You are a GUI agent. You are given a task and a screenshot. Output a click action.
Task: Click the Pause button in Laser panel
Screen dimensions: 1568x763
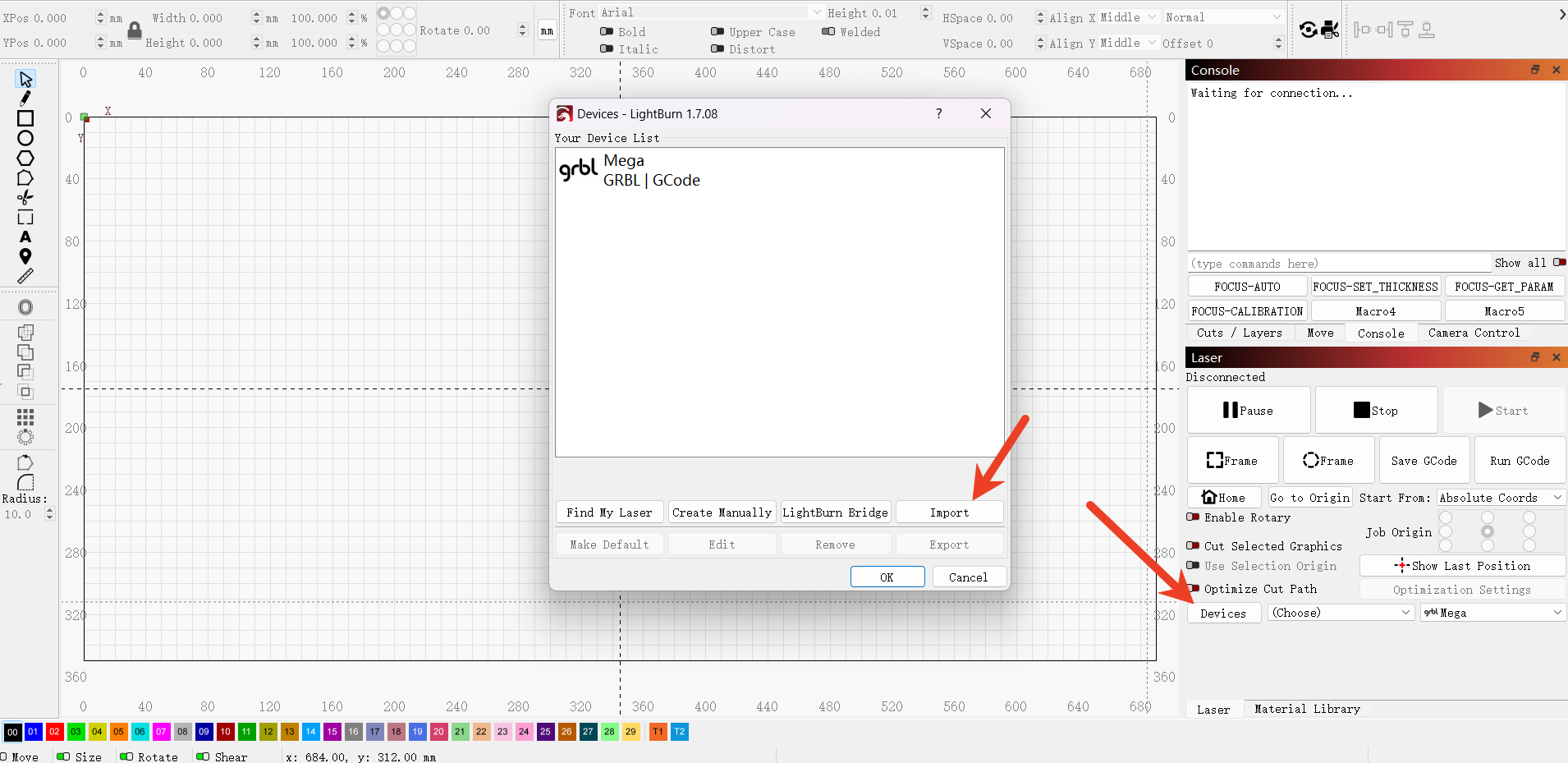click(x=1249, y=410)
